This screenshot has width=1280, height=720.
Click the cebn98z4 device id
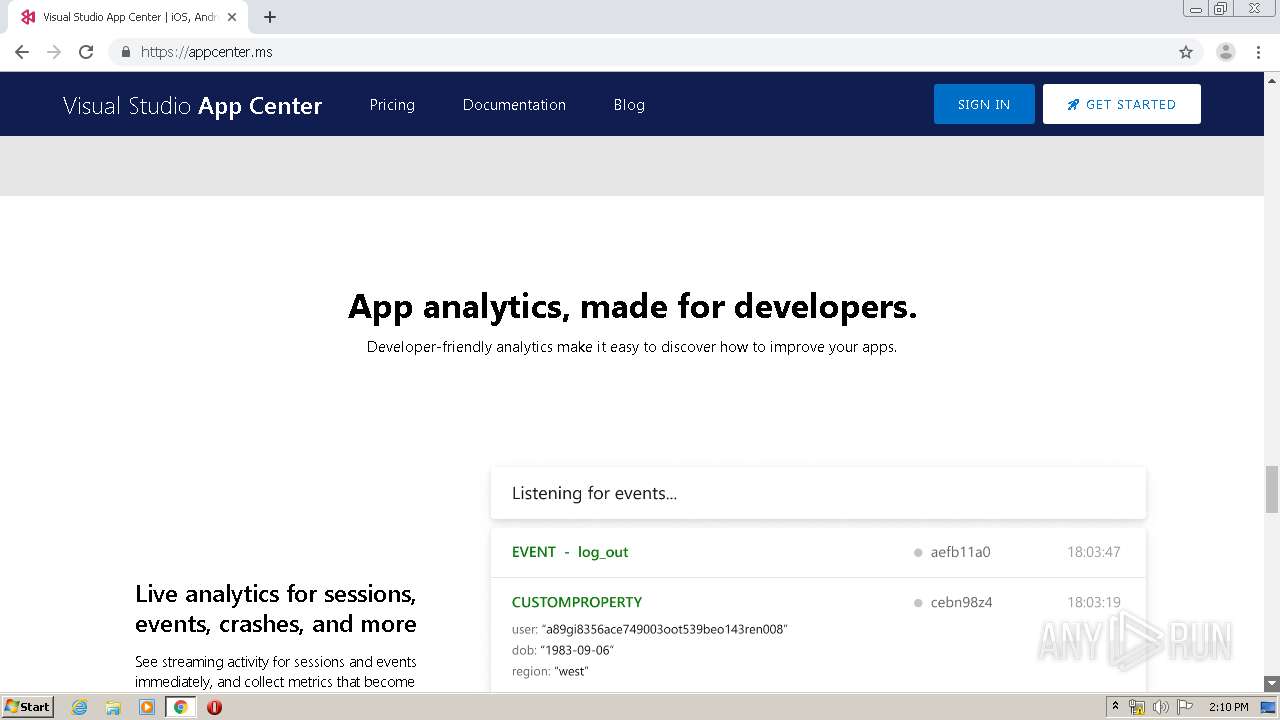(x=961, y=602)
